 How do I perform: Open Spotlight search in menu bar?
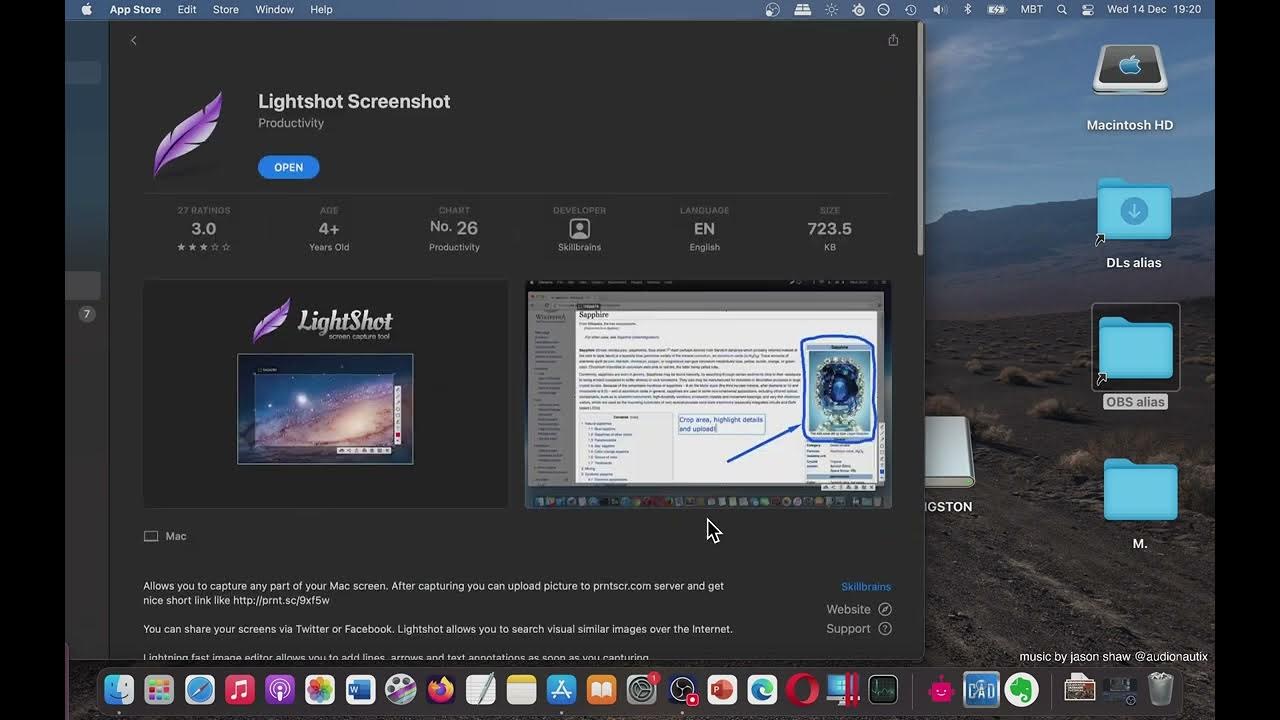pyautogui.click(x=1062, y=9)
